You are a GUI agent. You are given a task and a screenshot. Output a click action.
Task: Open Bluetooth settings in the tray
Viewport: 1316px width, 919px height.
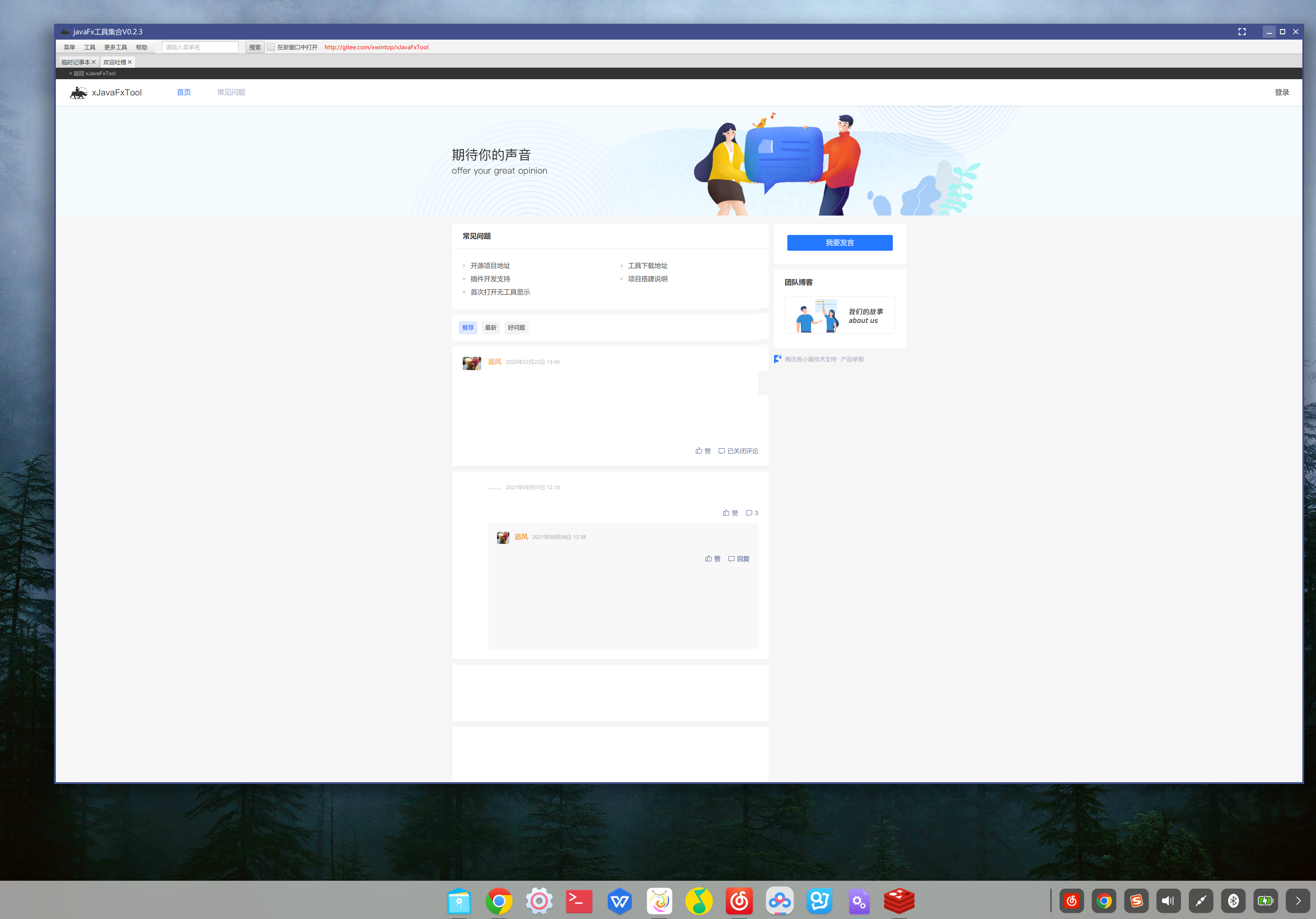tap(1233, 901)
